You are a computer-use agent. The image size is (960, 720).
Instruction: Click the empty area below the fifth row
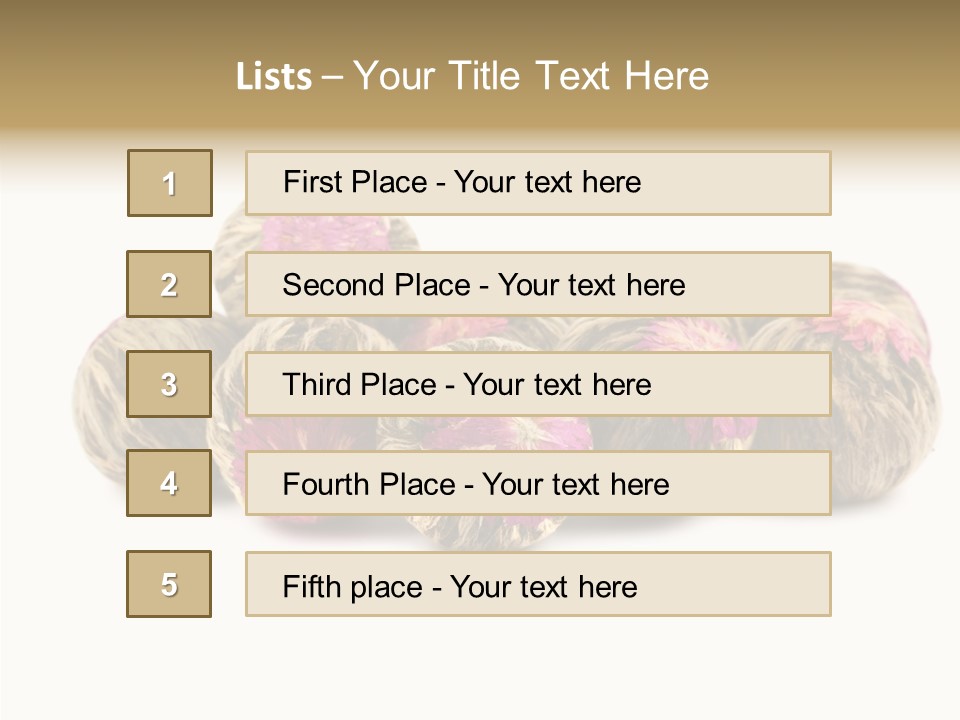tap(480, 665)
